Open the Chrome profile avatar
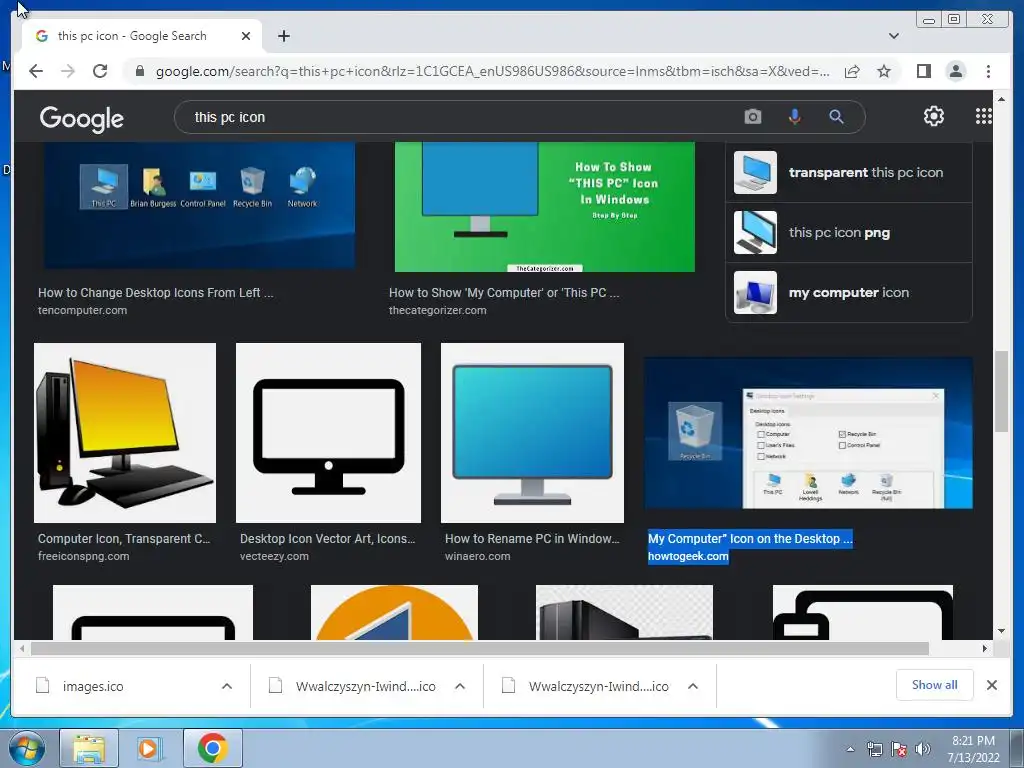The height and width of the screenshot is (768, 1024). [956, 71]
